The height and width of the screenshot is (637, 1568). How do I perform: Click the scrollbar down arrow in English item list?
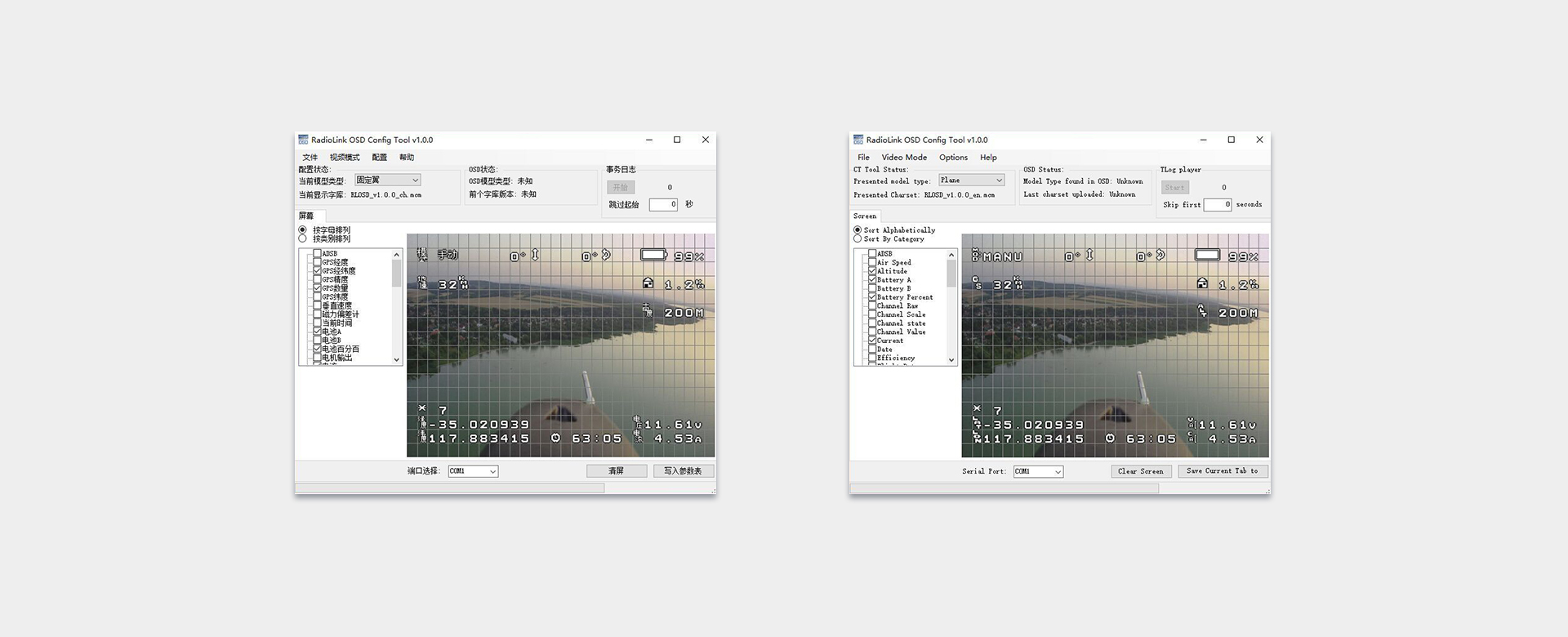[951, 360]
